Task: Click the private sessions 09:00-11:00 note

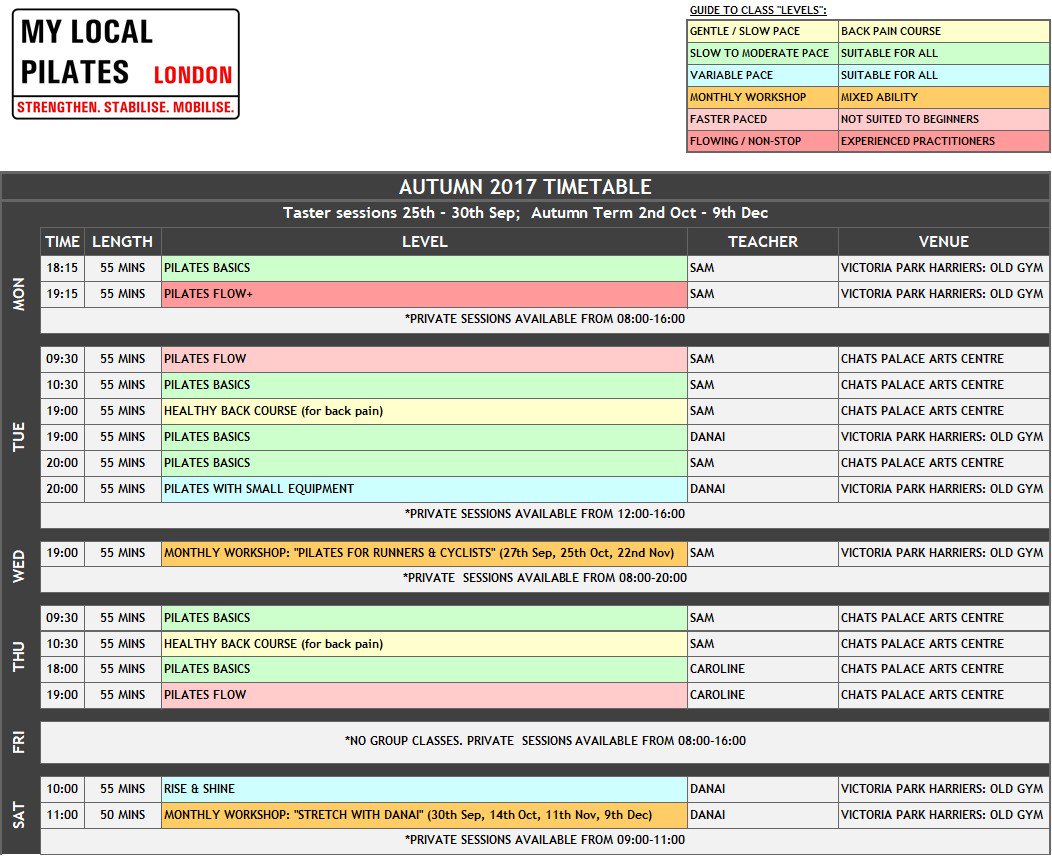Action: [x=545, y=841]
